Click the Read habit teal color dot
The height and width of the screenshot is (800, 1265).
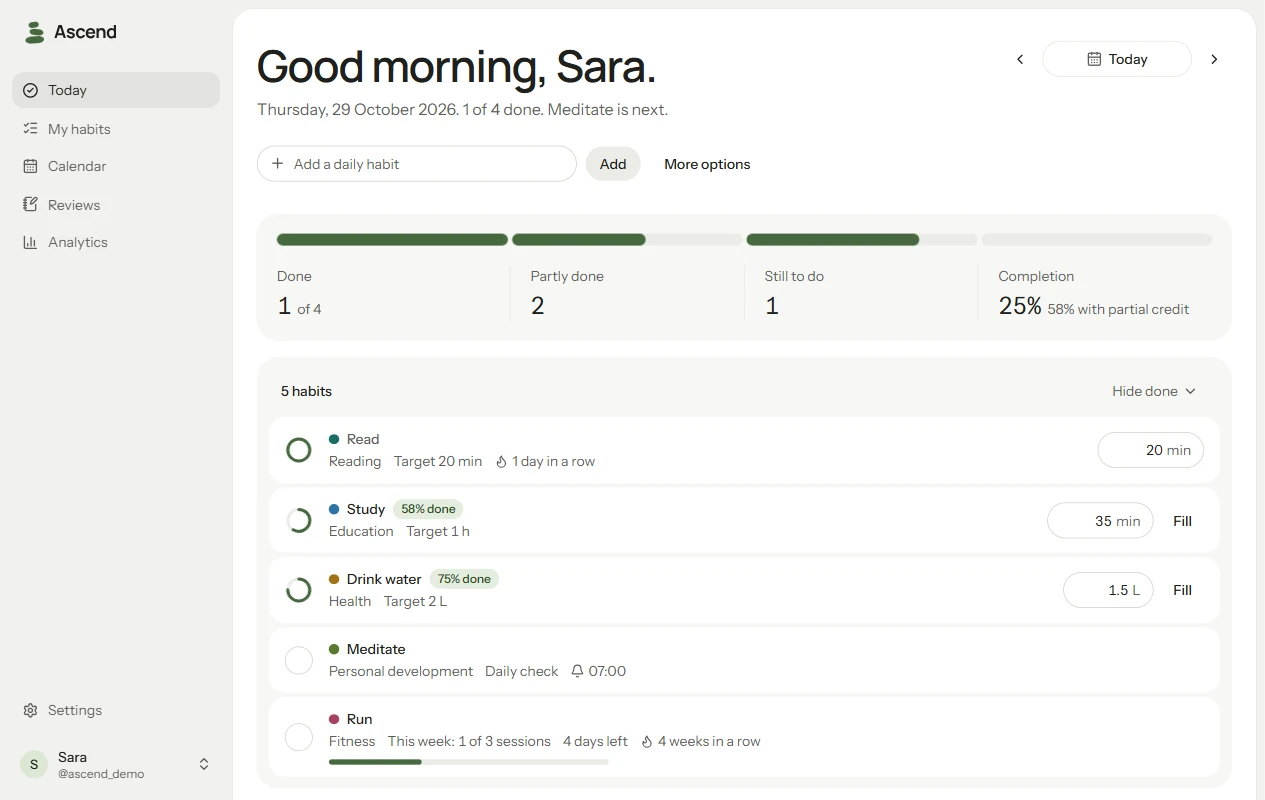tap(334, 439)
